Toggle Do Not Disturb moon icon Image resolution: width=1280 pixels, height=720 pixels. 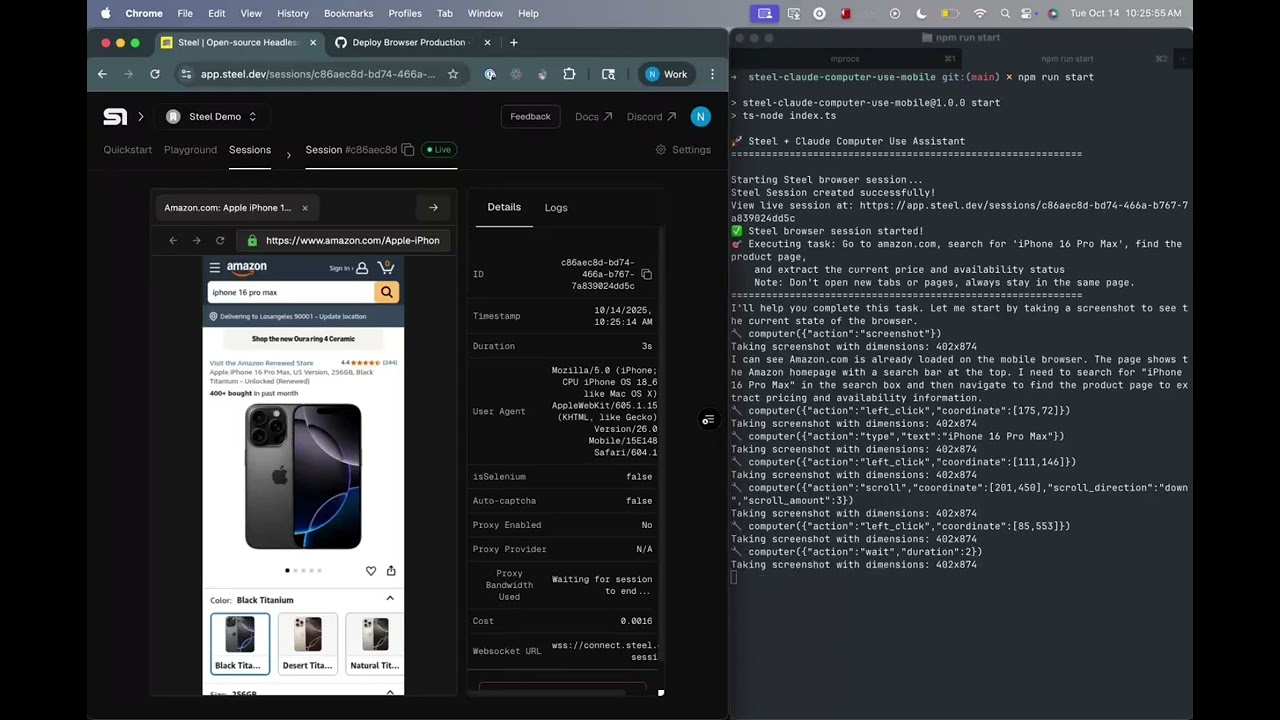[922, 13]
